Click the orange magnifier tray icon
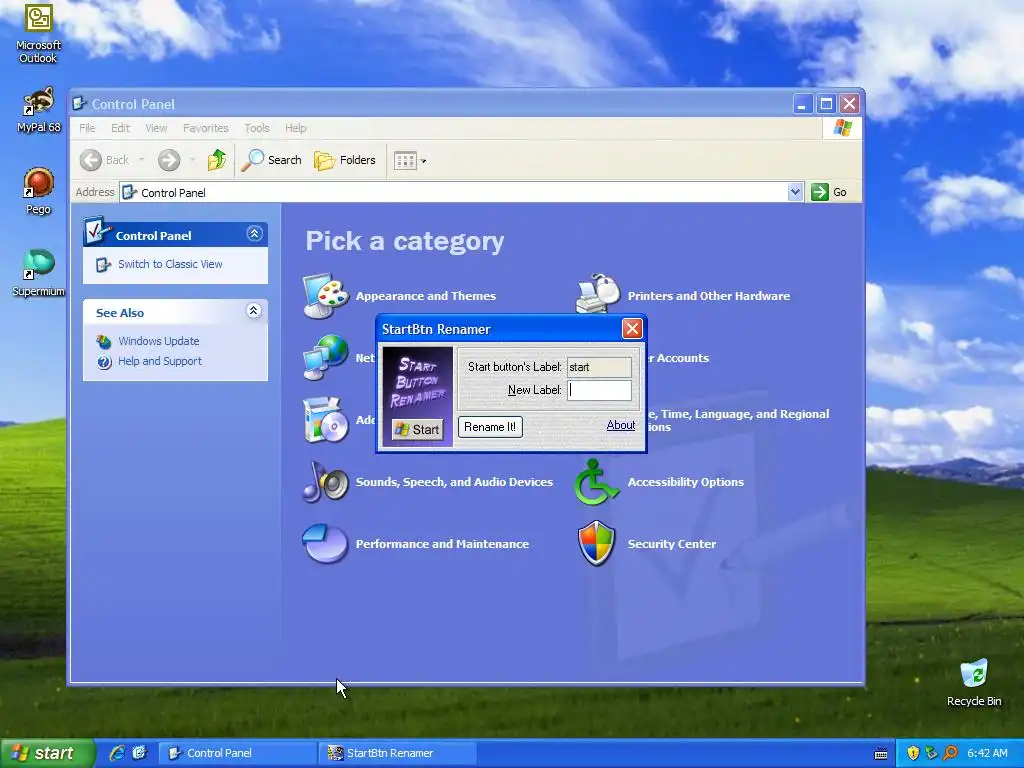The image size is (1024, 768). coord(950,753)
